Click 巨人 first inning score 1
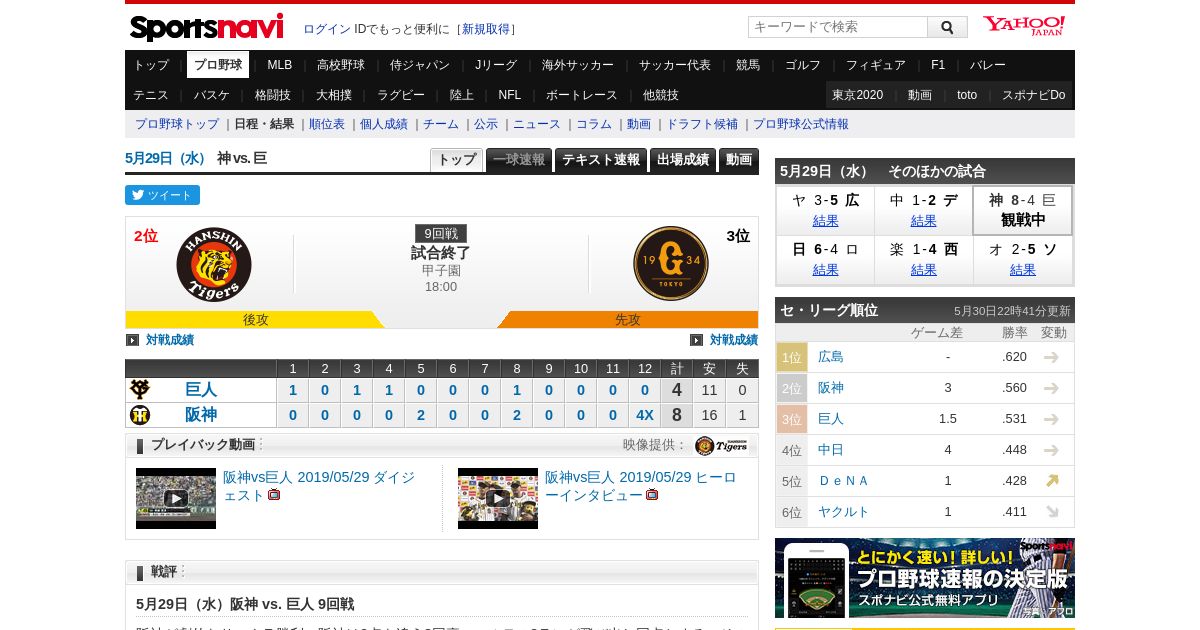This screenshot has width=1200, height=630. tap(293, 390)
